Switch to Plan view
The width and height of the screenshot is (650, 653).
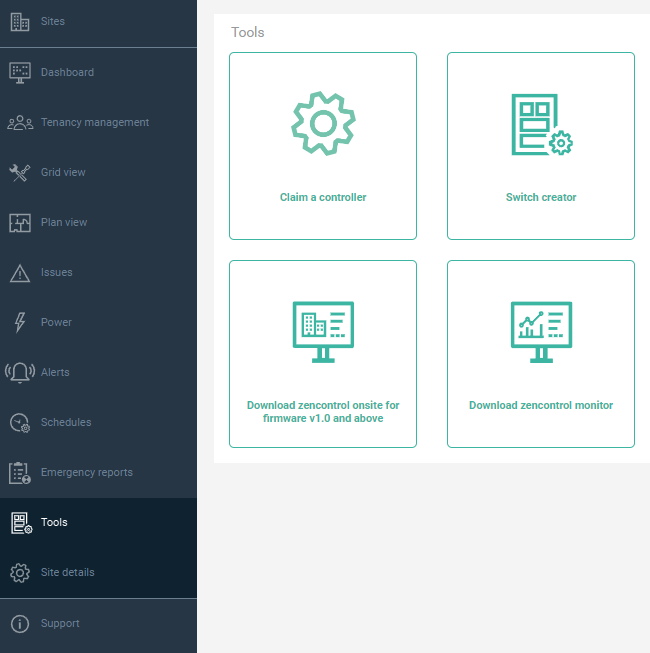pos(98,222)
